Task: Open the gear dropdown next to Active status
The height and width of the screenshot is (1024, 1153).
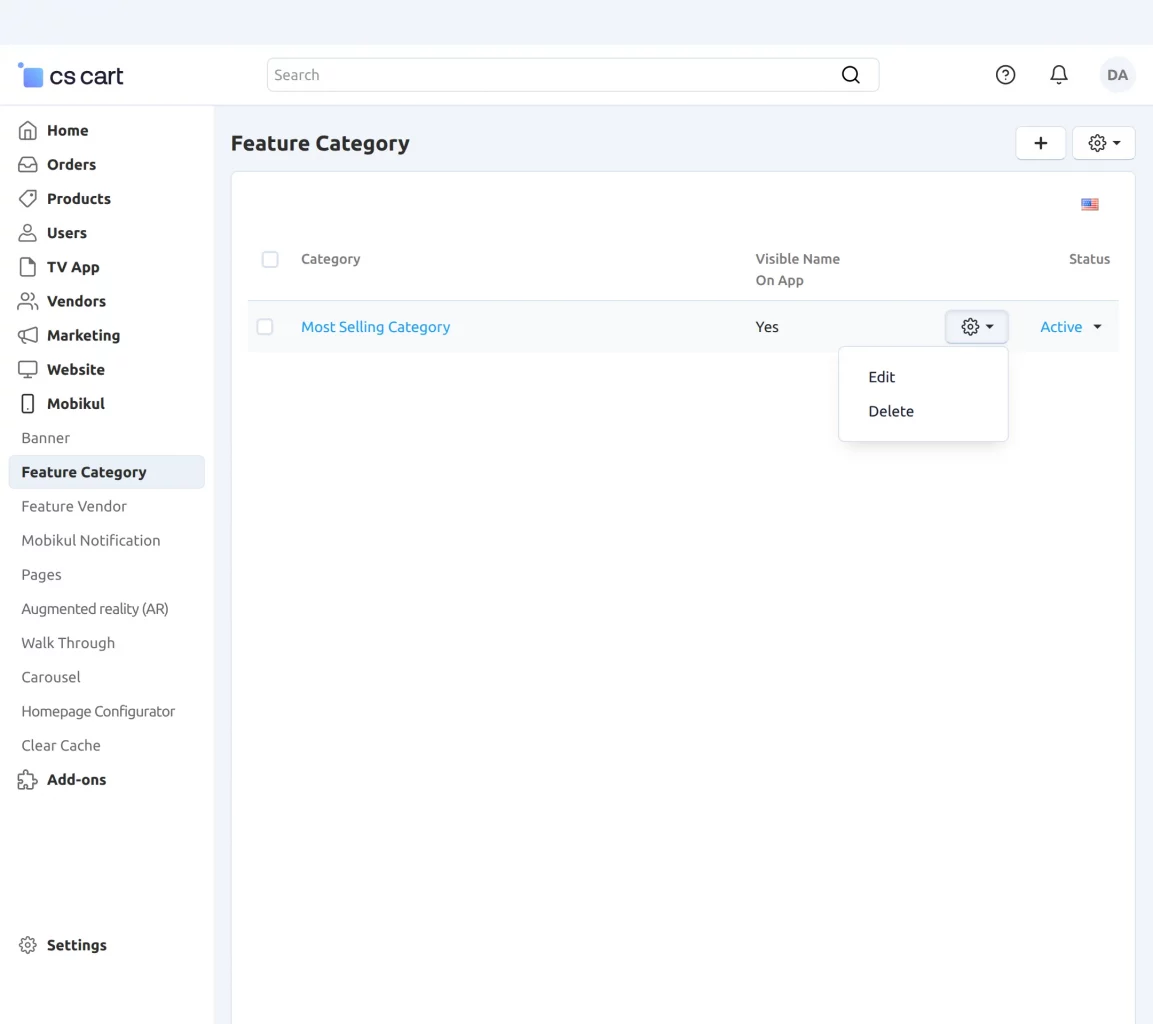Action: tap(976, 326)
